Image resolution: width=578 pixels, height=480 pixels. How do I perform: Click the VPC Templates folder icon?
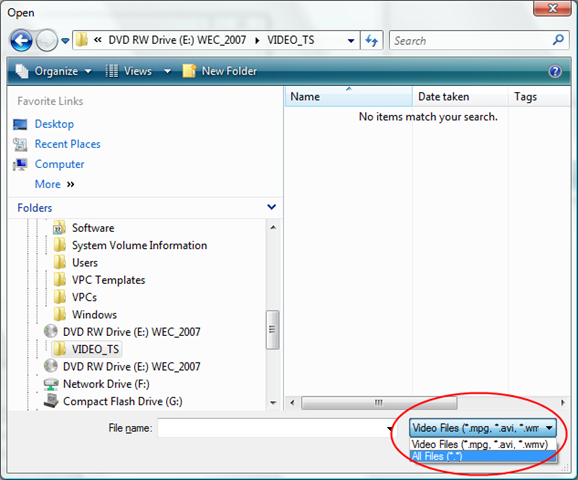pos(59,279)
